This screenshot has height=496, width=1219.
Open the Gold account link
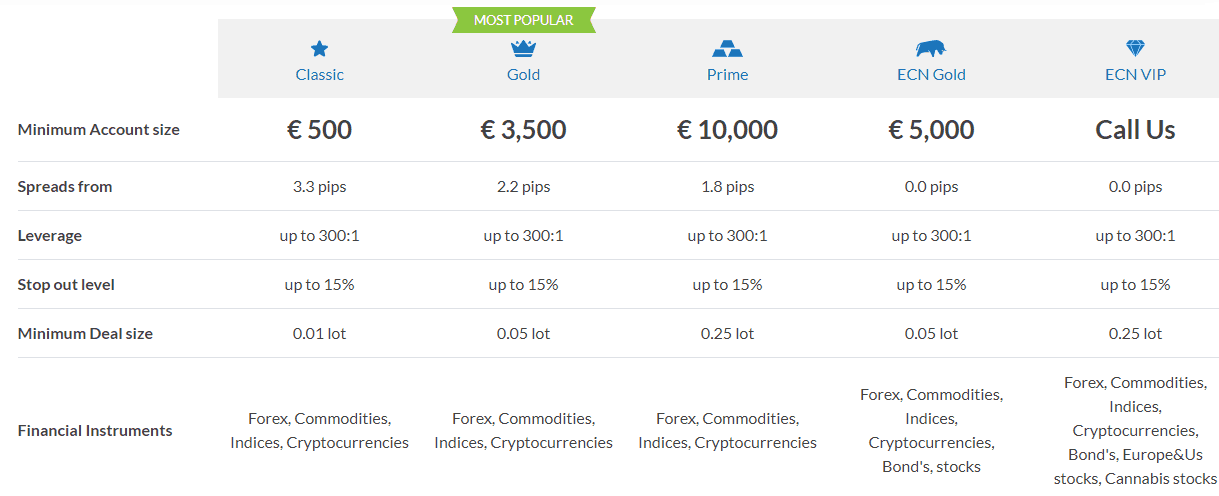pyautogui.click(x=523, y=74)
